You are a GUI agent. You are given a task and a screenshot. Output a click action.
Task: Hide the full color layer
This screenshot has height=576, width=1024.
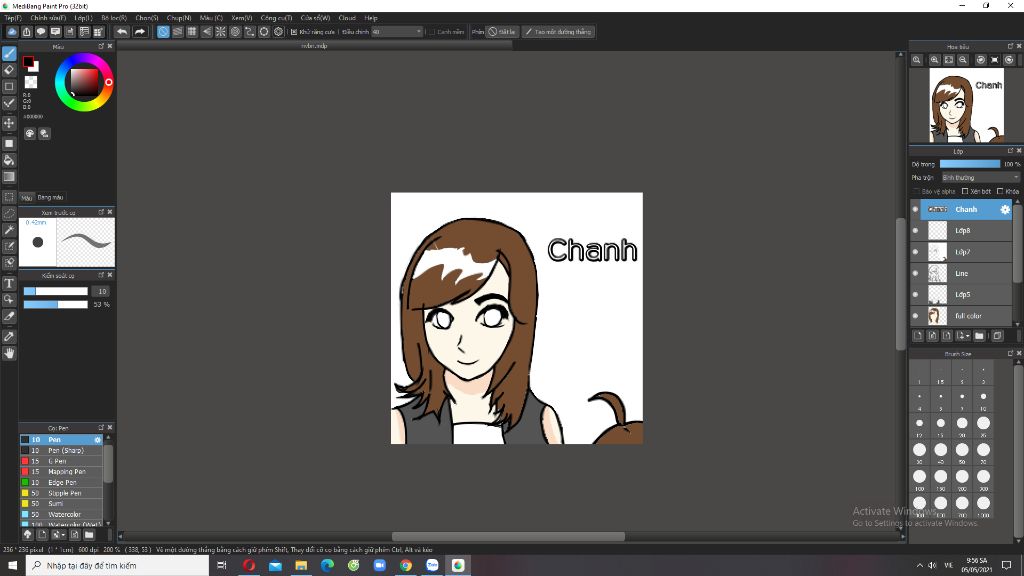click(915, 316)
